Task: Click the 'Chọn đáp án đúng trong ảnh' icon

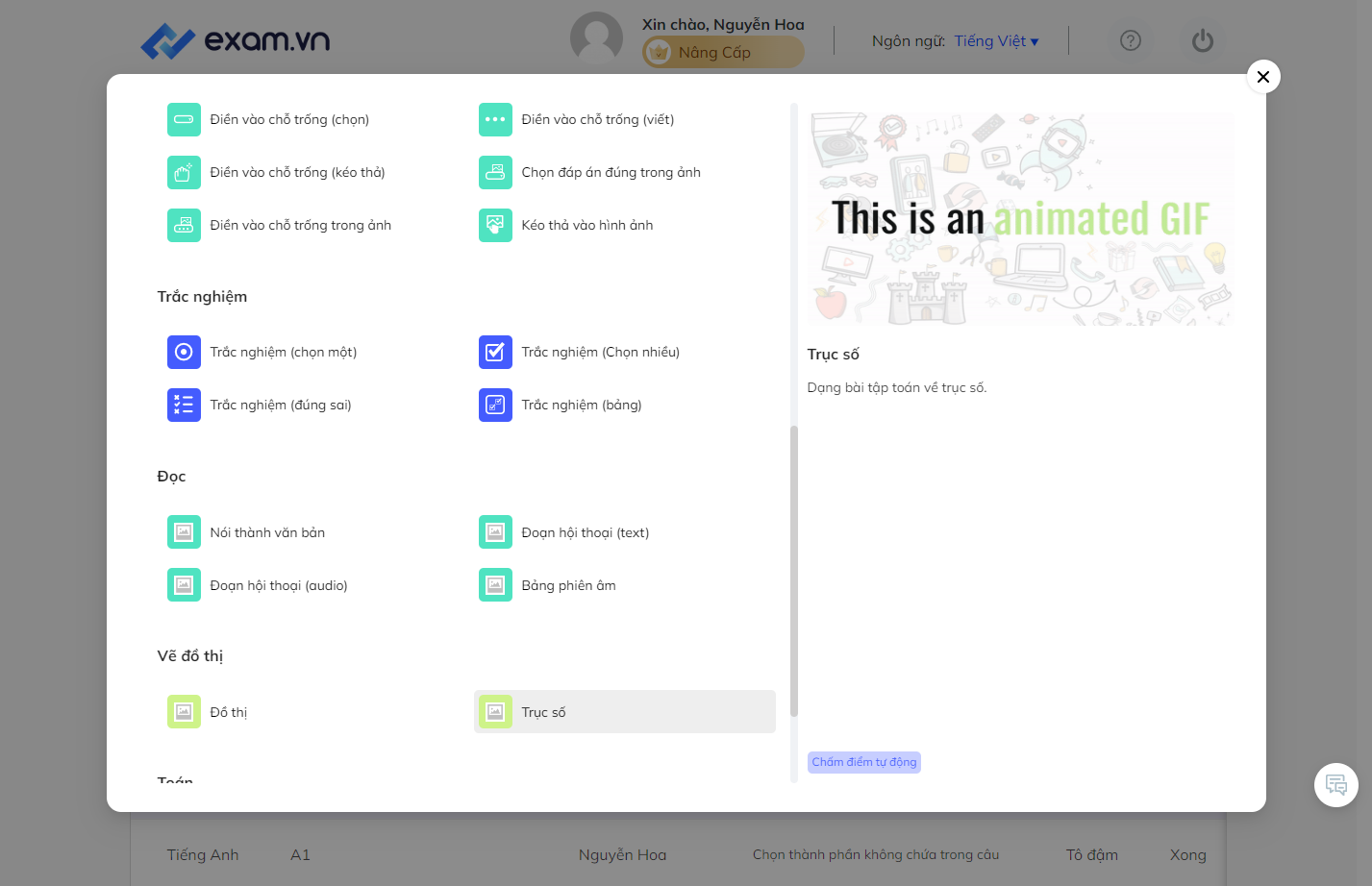Action: 495,172
